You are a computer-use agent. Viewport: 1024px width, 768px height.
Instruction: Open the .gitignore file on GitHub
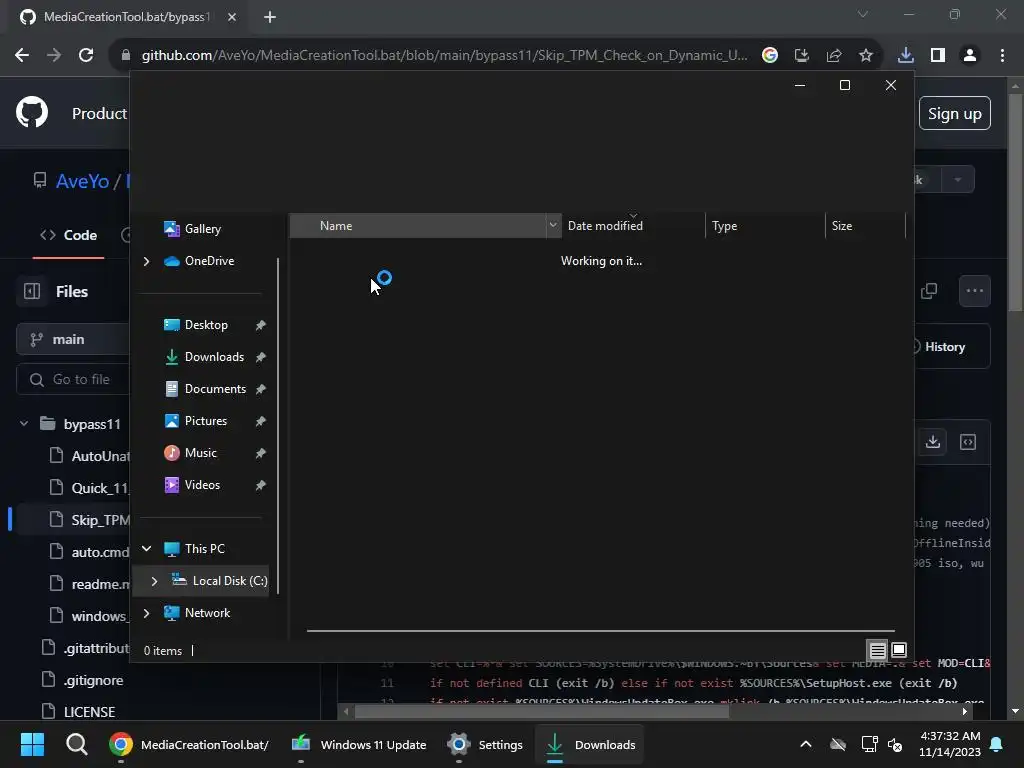pyautogui.click(x=93, y=680)
